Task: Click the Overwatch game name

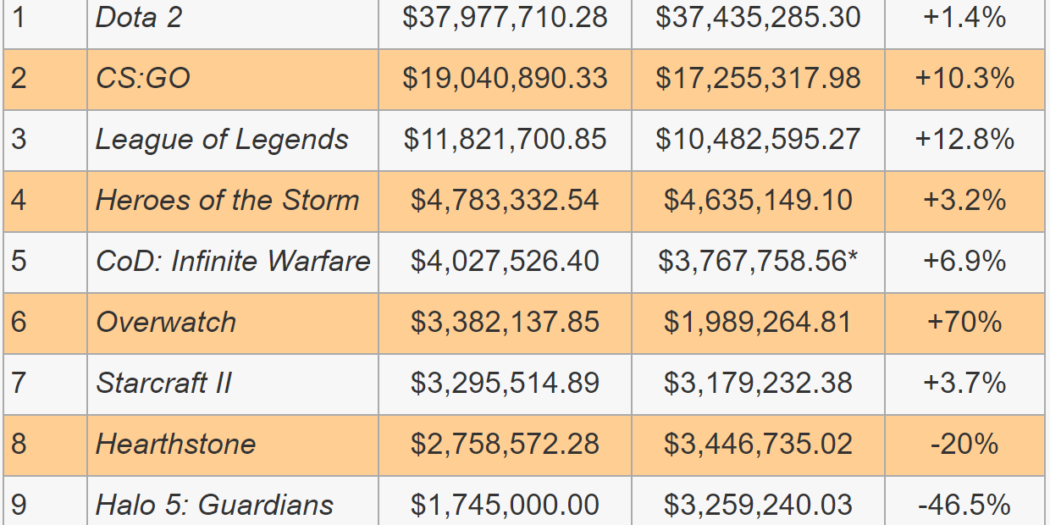Action: pos(166,322)
